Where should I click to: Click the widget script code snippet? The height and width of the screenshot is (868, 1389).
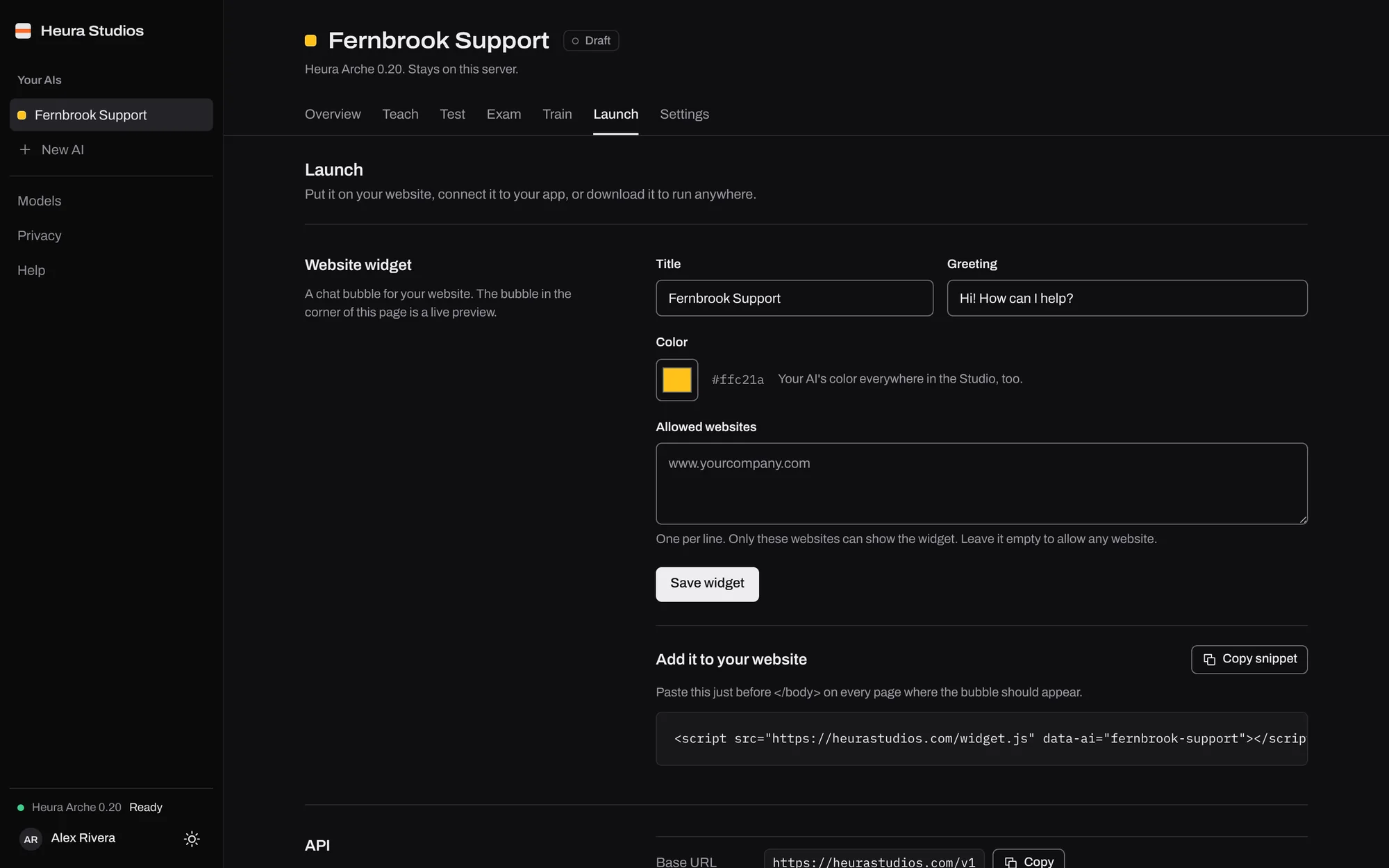tap(981, 739)
